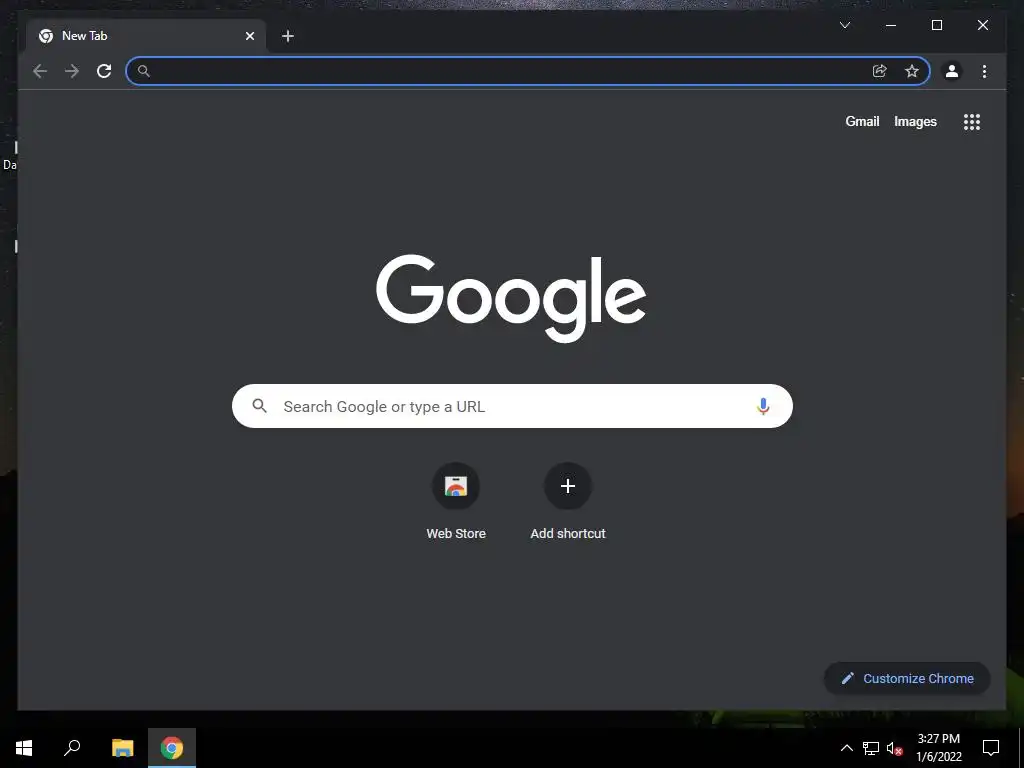Open the Windows Start menu
The height and width of the screenshot is (768, 1024).
click(24, 748)
